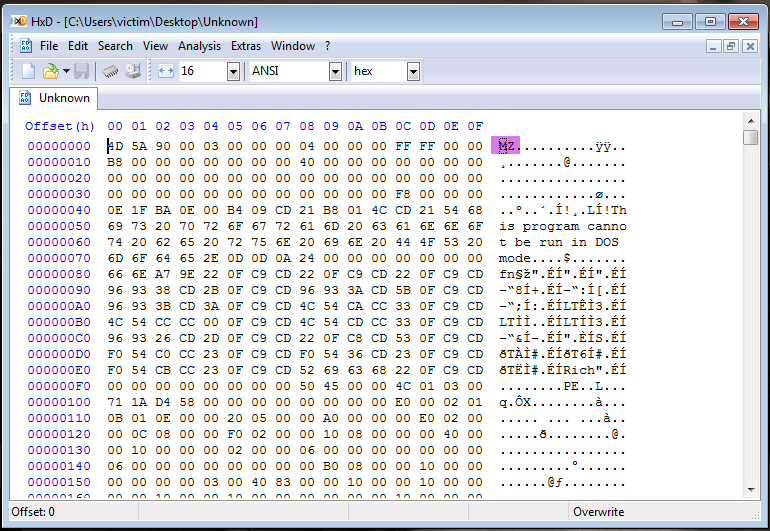Expand the recent files arrow beside Open

66,71
